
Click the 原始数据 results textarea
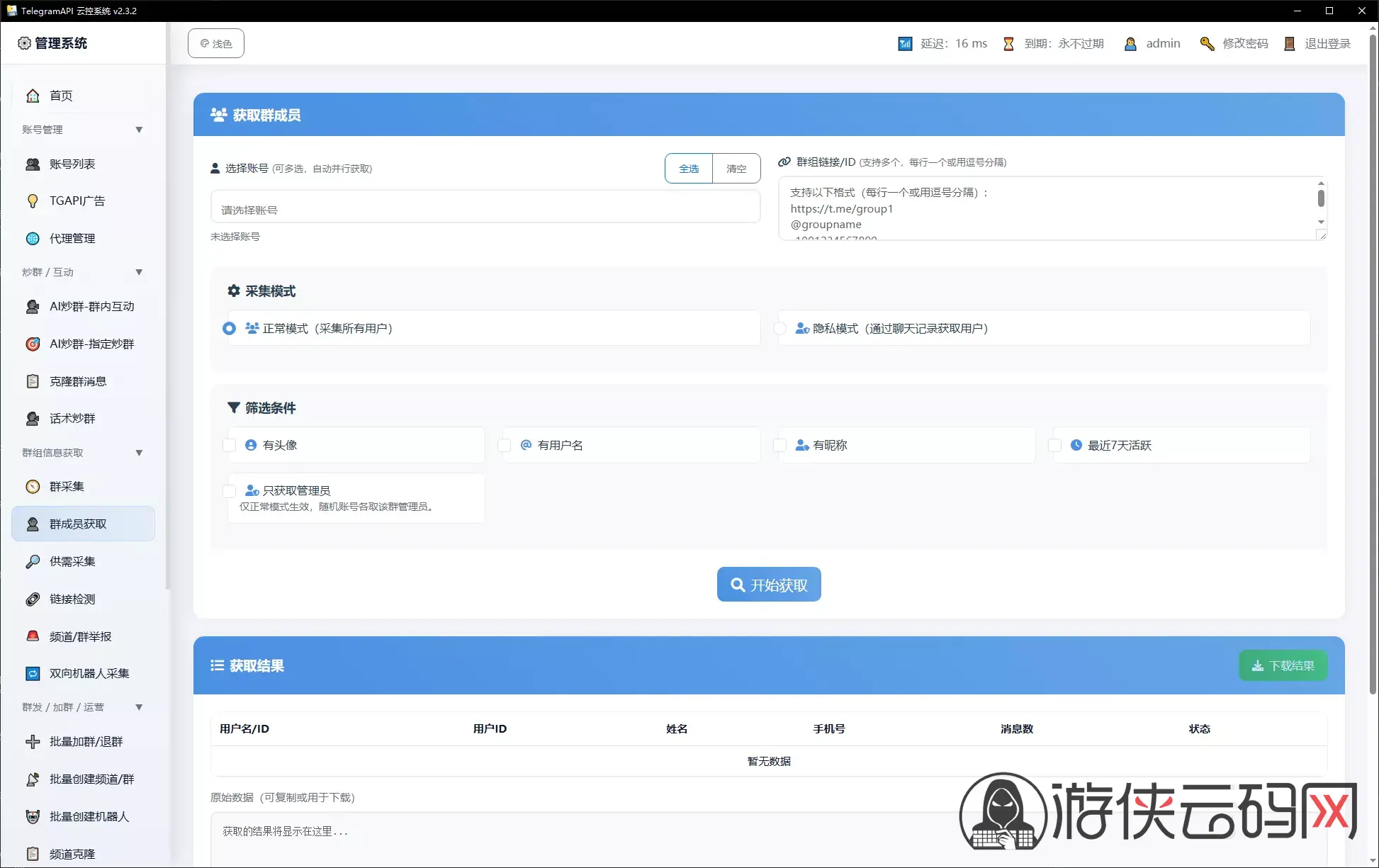(x=769, y=840)
